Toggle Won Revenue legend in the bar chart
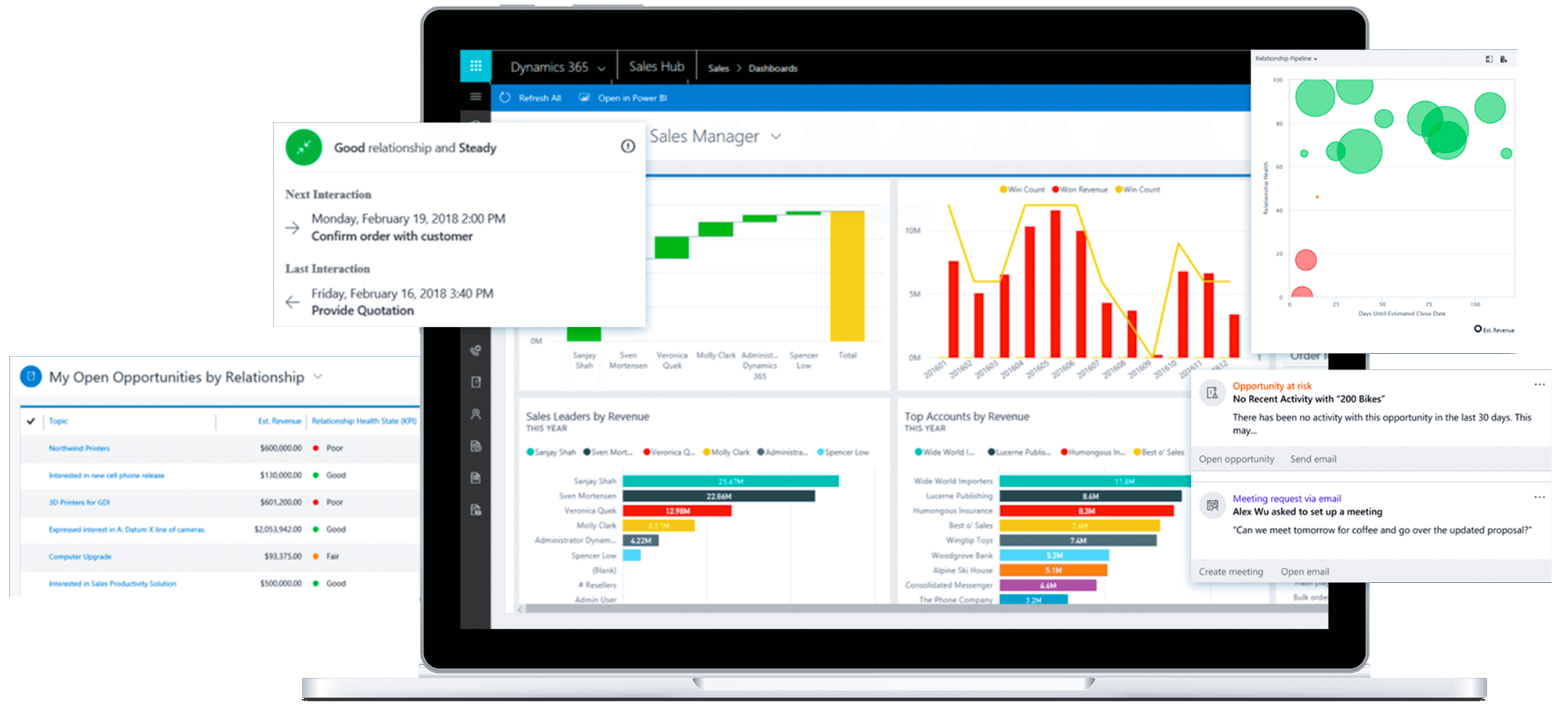1568x706 pixels. click(x=1080, y=189)
